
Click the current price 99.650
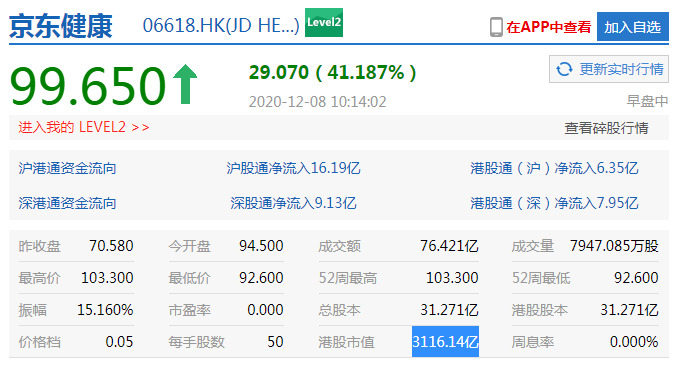coord(88,85)
